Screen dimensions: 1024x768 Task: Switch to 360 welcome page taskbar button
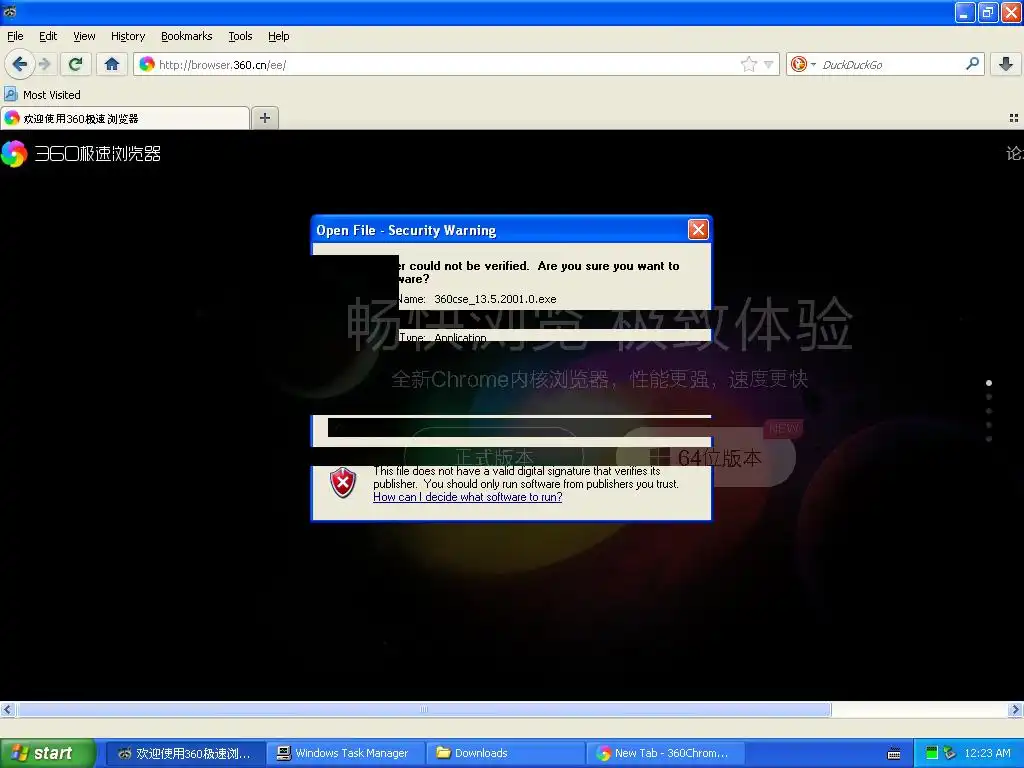click(185, 753)
